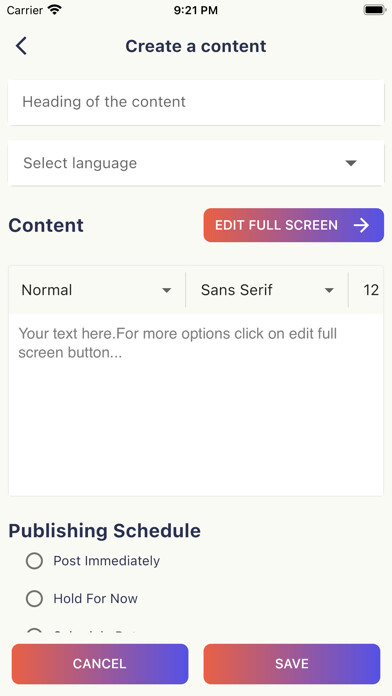Screen dimensions: 392x696
Task: Tap the back arrow icon
Action: [21, 46]
